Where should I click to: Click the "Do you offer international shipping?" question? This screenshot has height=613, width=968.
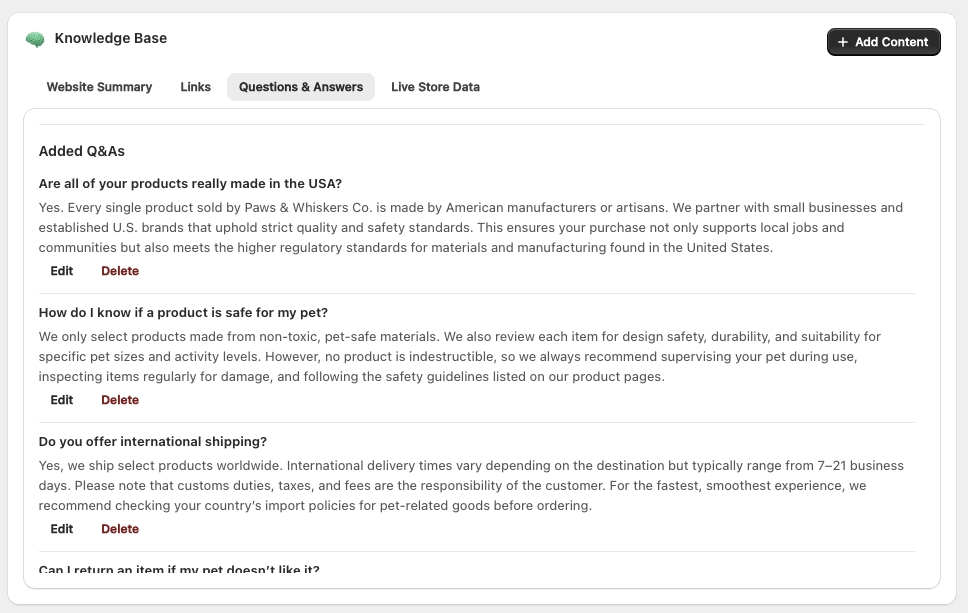click(x=152, y=442)
